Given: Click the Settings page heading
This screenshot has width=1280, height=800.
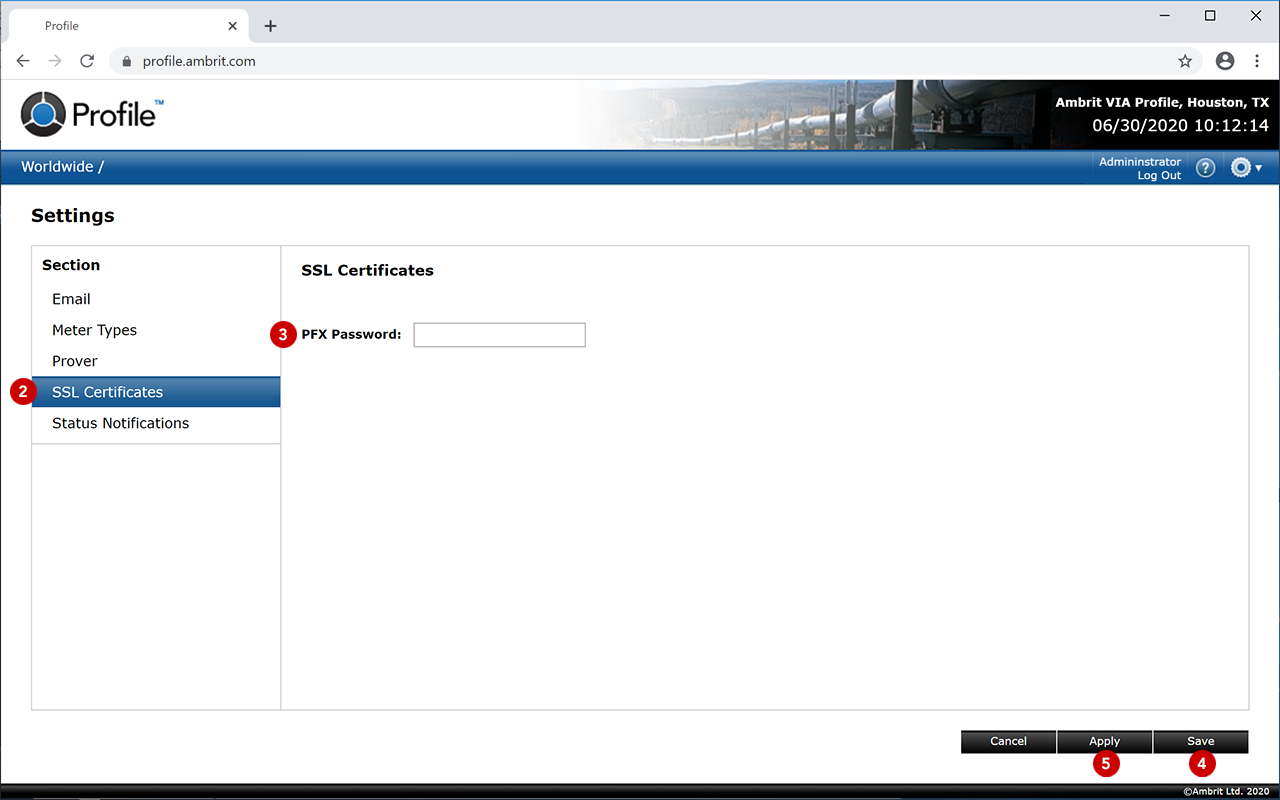Looking at the screenshot, I should (x=73, y=216).
